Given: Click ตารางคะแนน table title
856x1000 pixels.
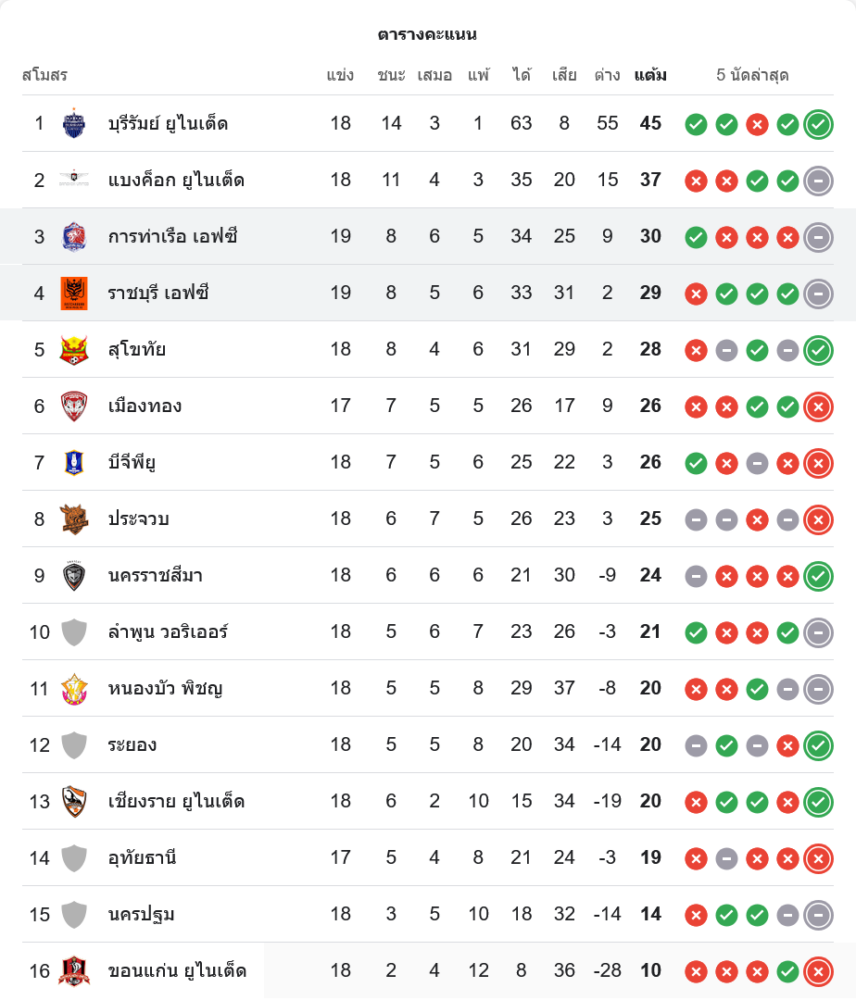Looking at the screenshot, I should [x=427, y=35].
